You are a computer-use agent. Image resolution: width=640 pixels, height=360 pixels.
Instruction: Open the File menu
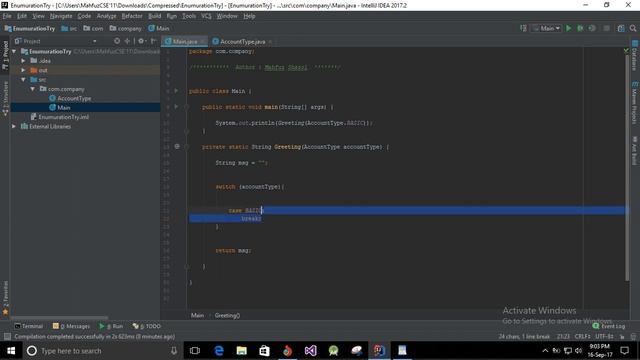7,16
